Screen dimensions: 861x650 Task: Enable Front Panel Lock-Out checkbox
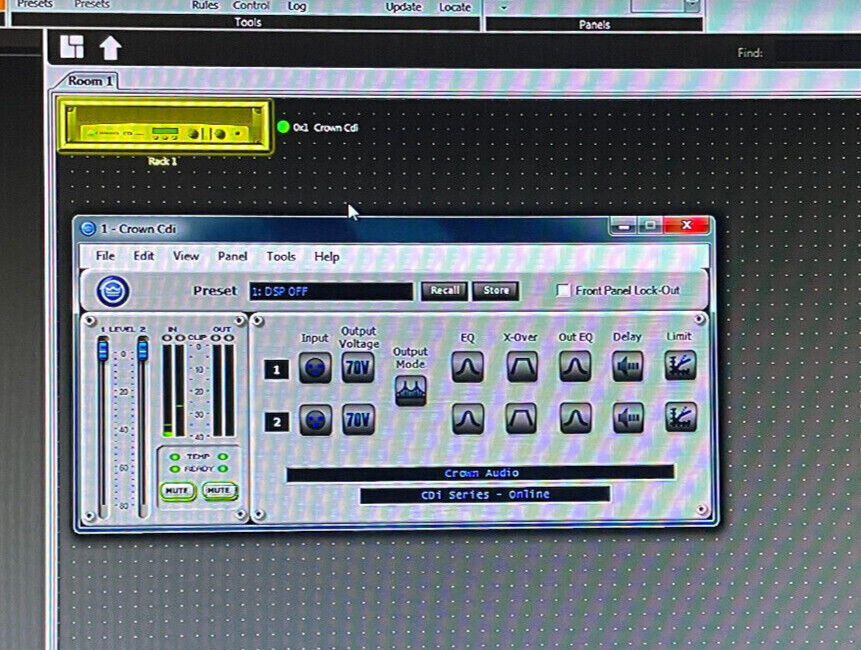pos(563,290)
